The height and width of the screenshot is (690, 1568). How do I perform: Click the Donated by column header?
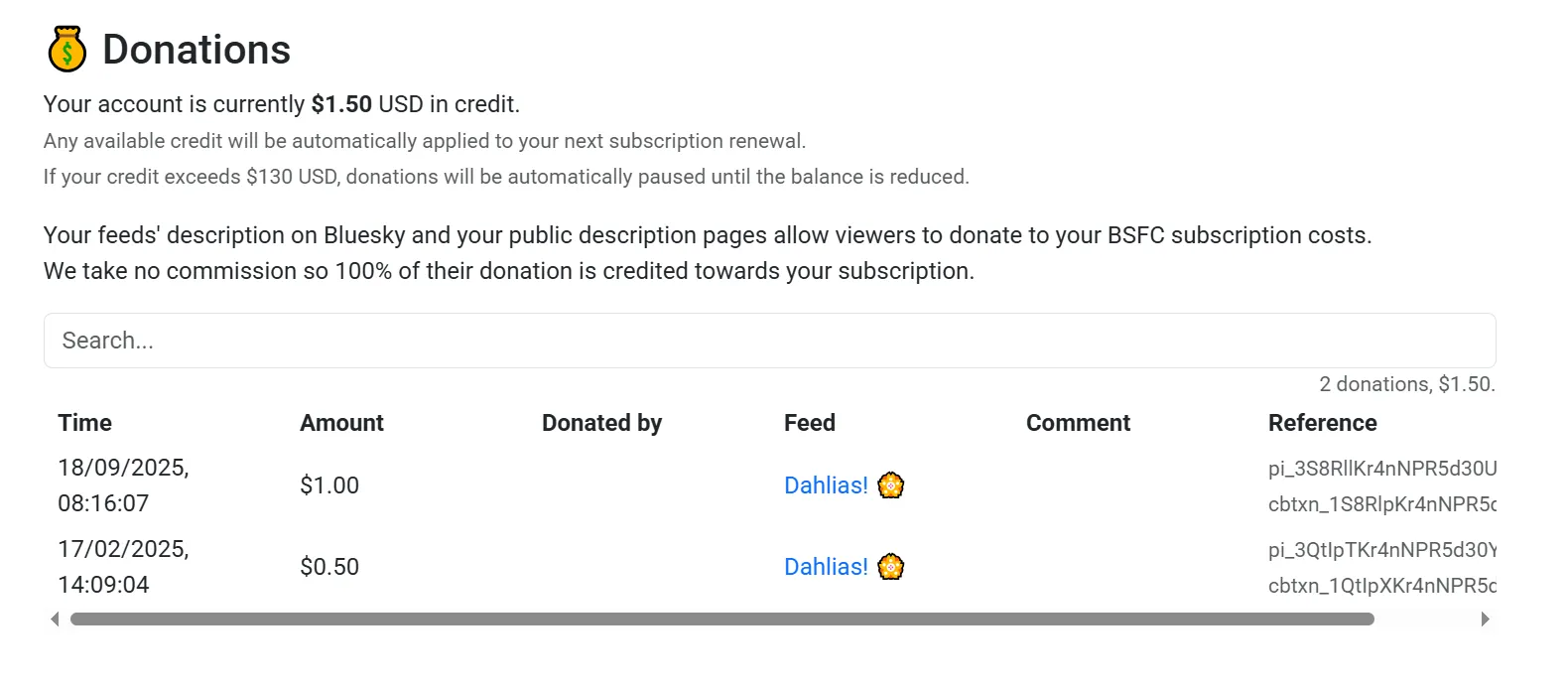601,423
